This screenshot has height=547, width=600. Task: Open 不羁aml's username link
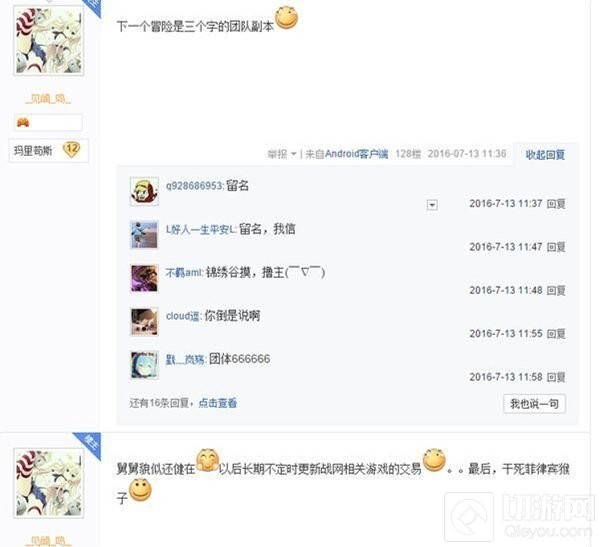pos(184,273)
